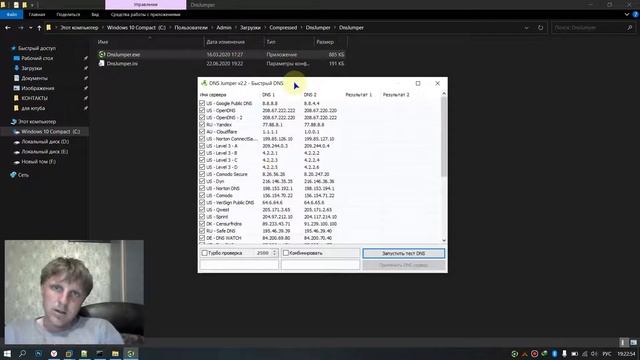Open Средства работы с приложениями tab
Image resolution: width=640 pixels, height=360 pixels.
145,14
